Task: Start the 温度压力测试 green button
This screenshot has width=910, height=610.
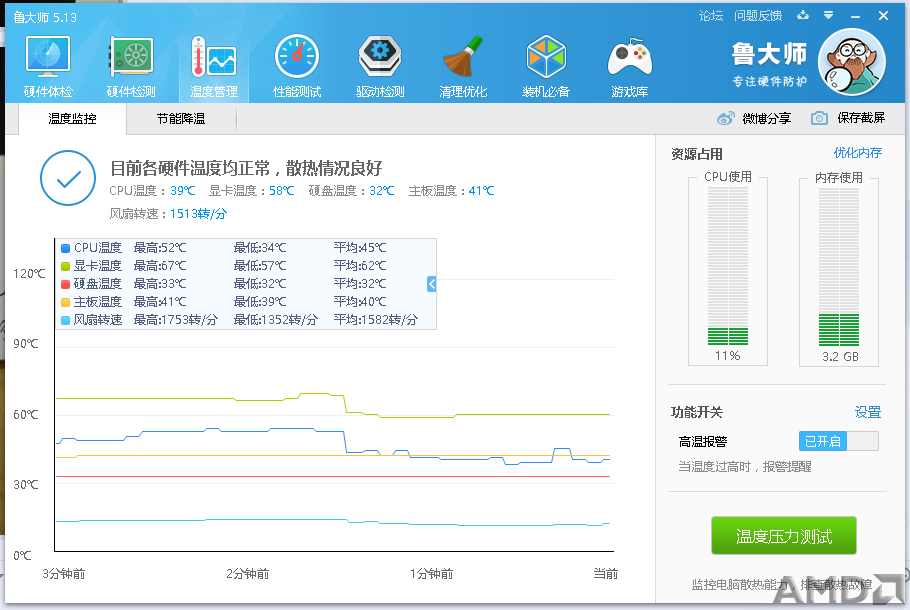Action: point(783,536)
